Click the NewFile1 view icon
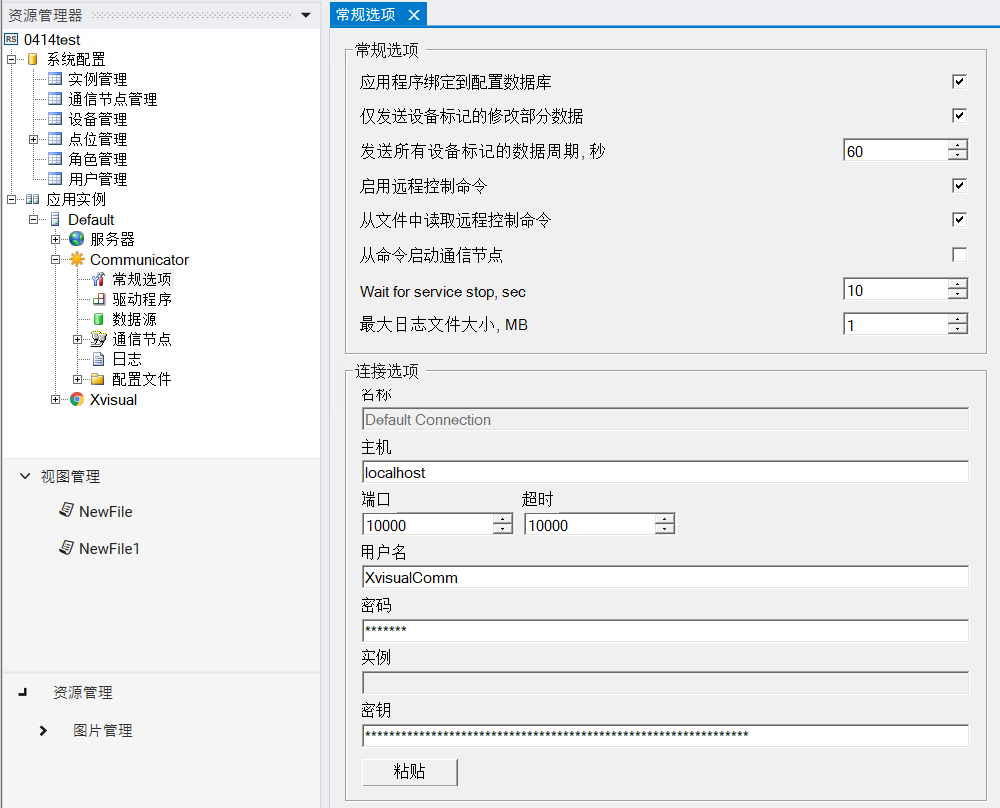This screenshot has width=1000, height=808. pyautogui.click(x=66, y=547)
